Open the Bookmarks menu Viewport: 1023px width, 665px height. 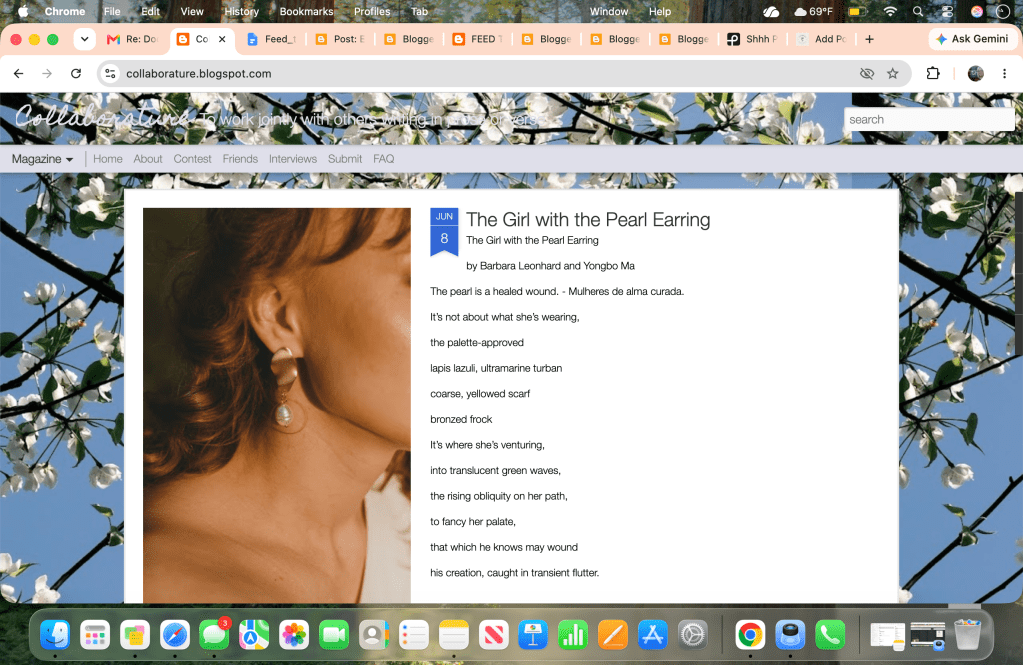(306, 11)
